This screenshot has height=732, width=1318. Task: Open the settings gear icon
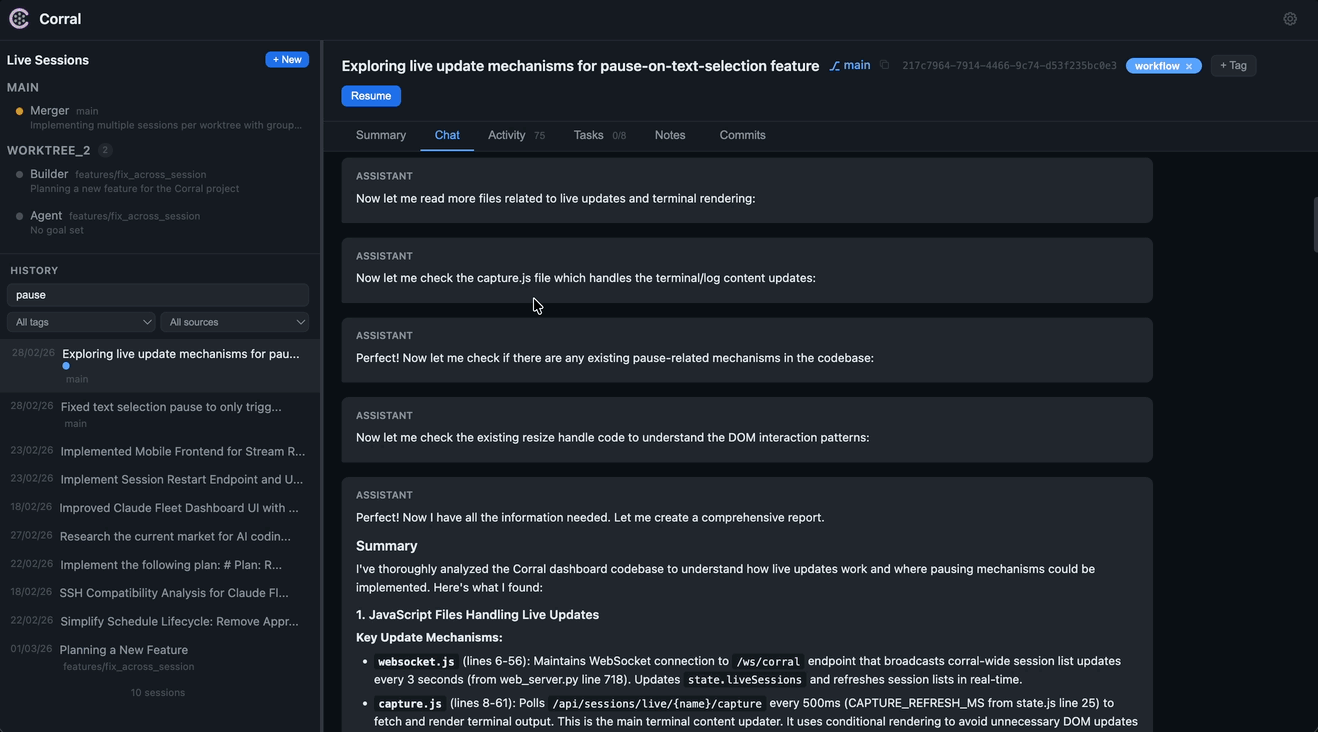tap(1290, 19)
